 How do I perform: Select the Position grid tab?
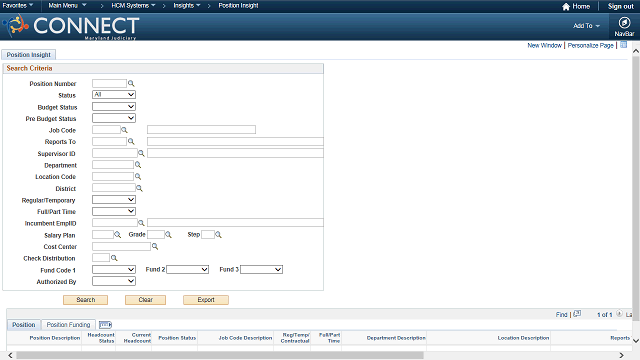tap(24, 324)
